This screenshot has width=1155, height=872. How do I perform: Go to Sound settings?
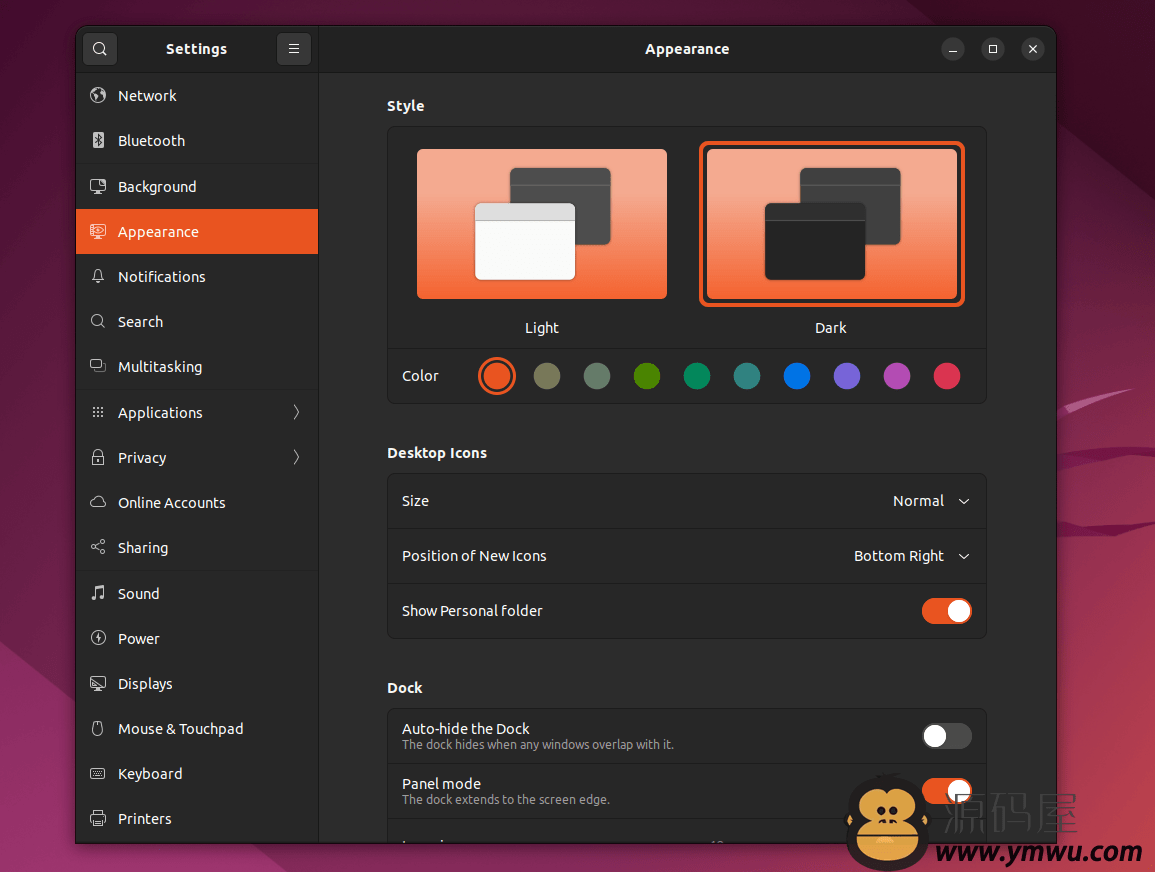coord(197,594)
